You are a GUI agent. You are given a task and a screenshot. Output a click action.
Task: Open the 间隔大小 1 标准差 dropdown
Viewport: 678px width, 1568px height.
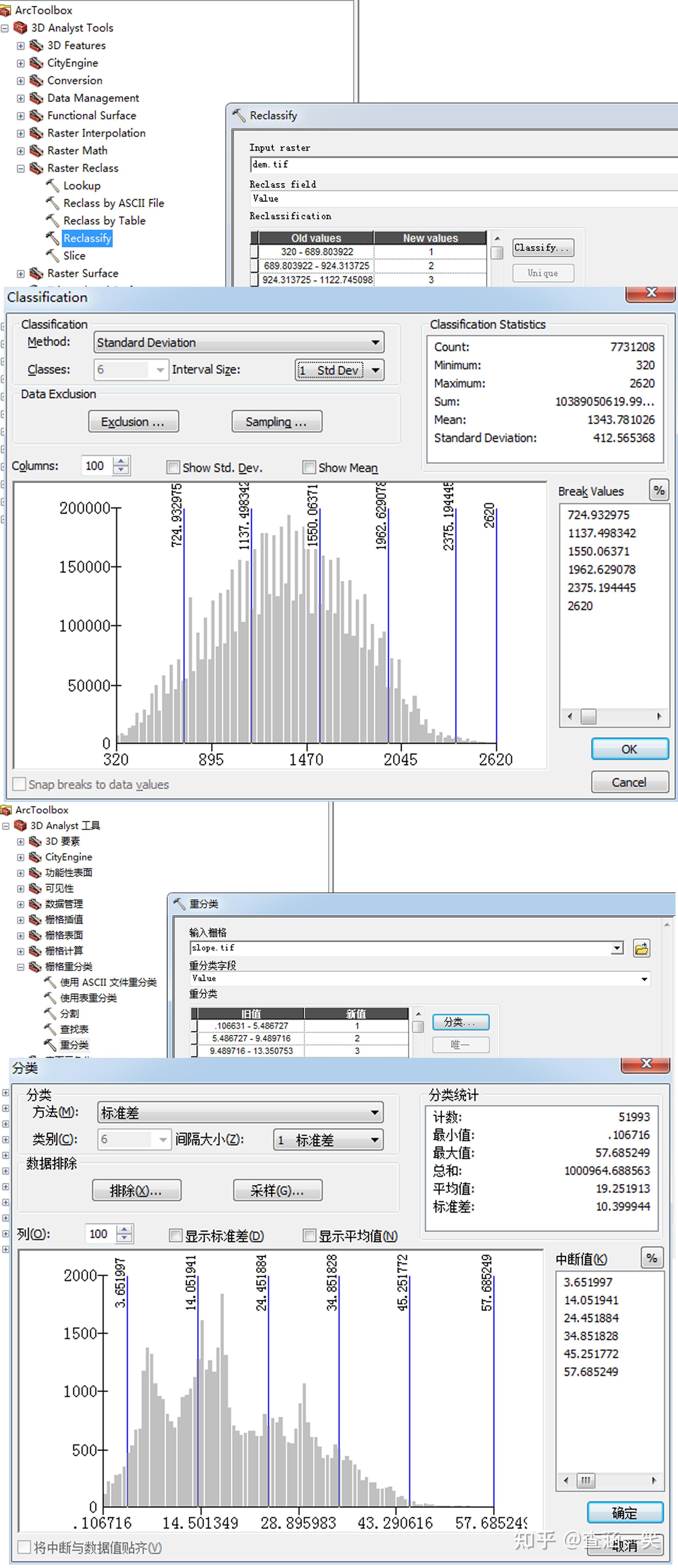click(329, 1140)
